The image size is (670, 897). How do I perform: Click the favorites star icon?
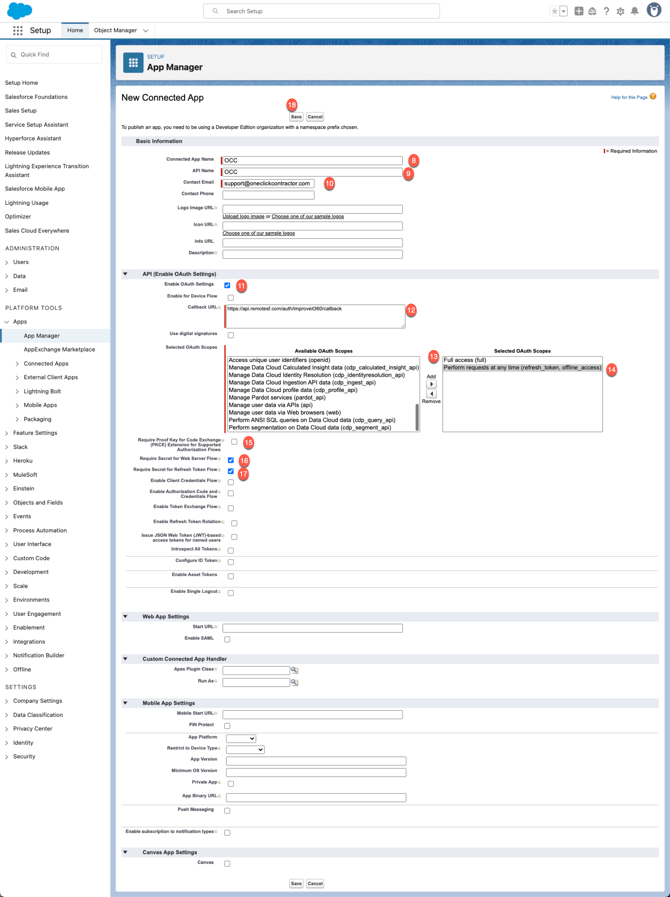coord(555,11)
